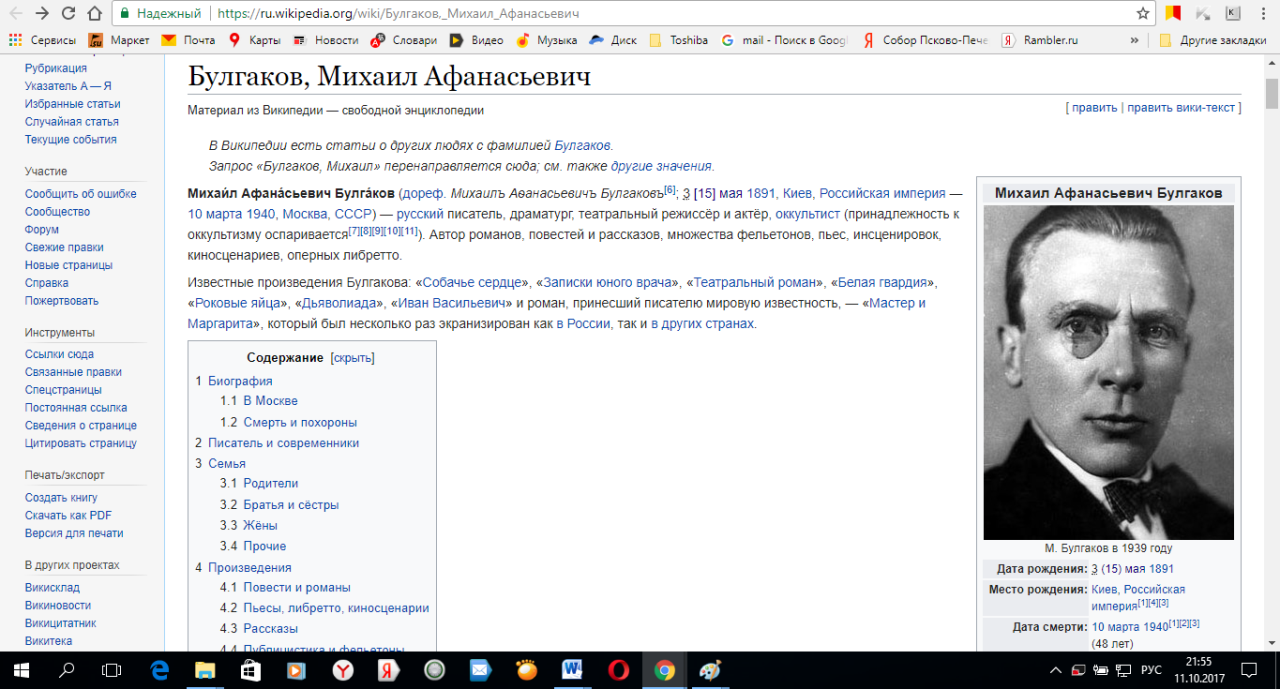Image resolution: width=1280 pixels, height=689 pixels.
Task: Jump to Повести и романы section
Action: pos(297,588)
